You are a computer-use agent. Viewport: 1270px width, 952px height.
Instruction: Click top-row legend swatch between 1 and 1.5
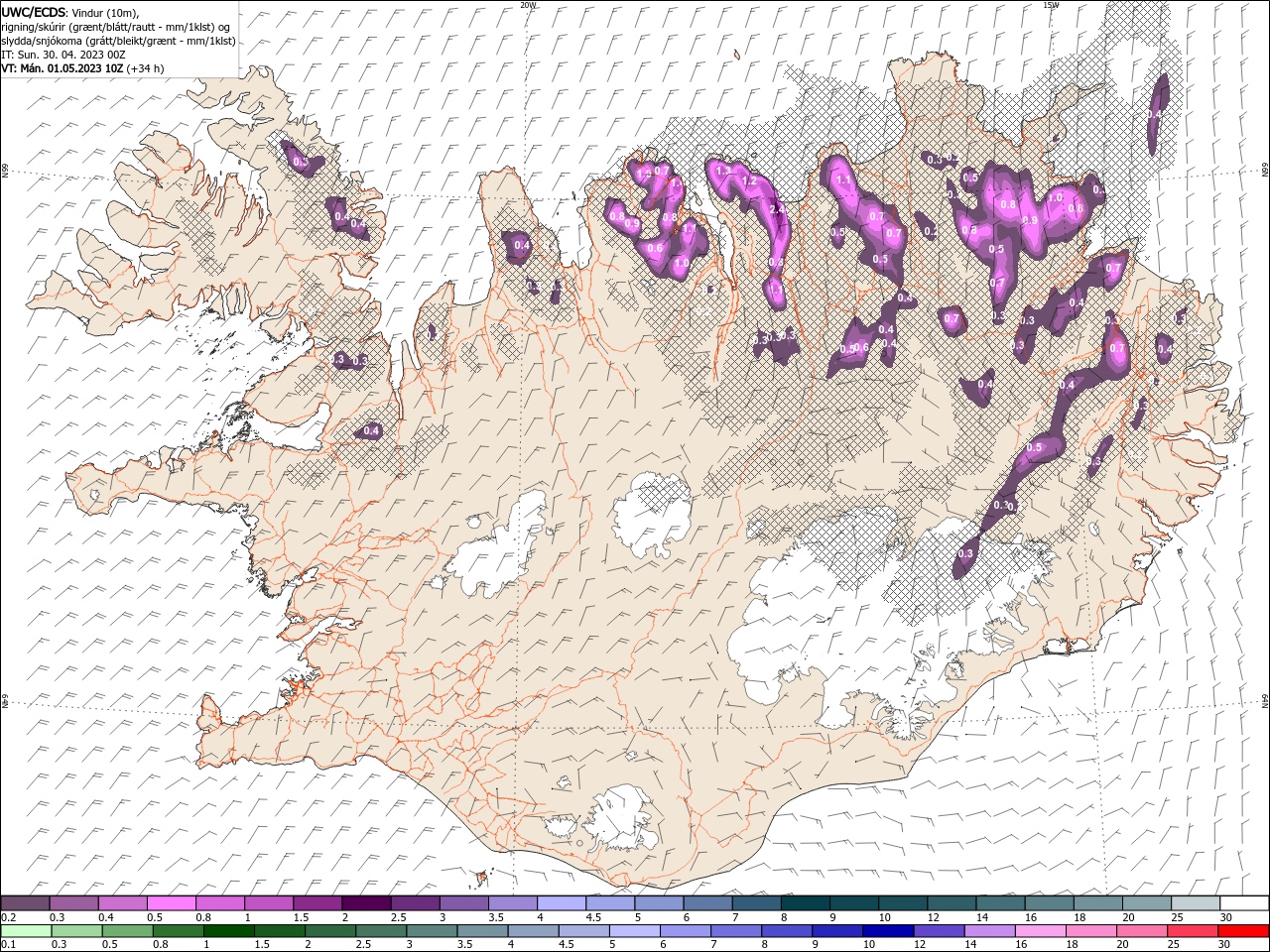coord(269,903)
